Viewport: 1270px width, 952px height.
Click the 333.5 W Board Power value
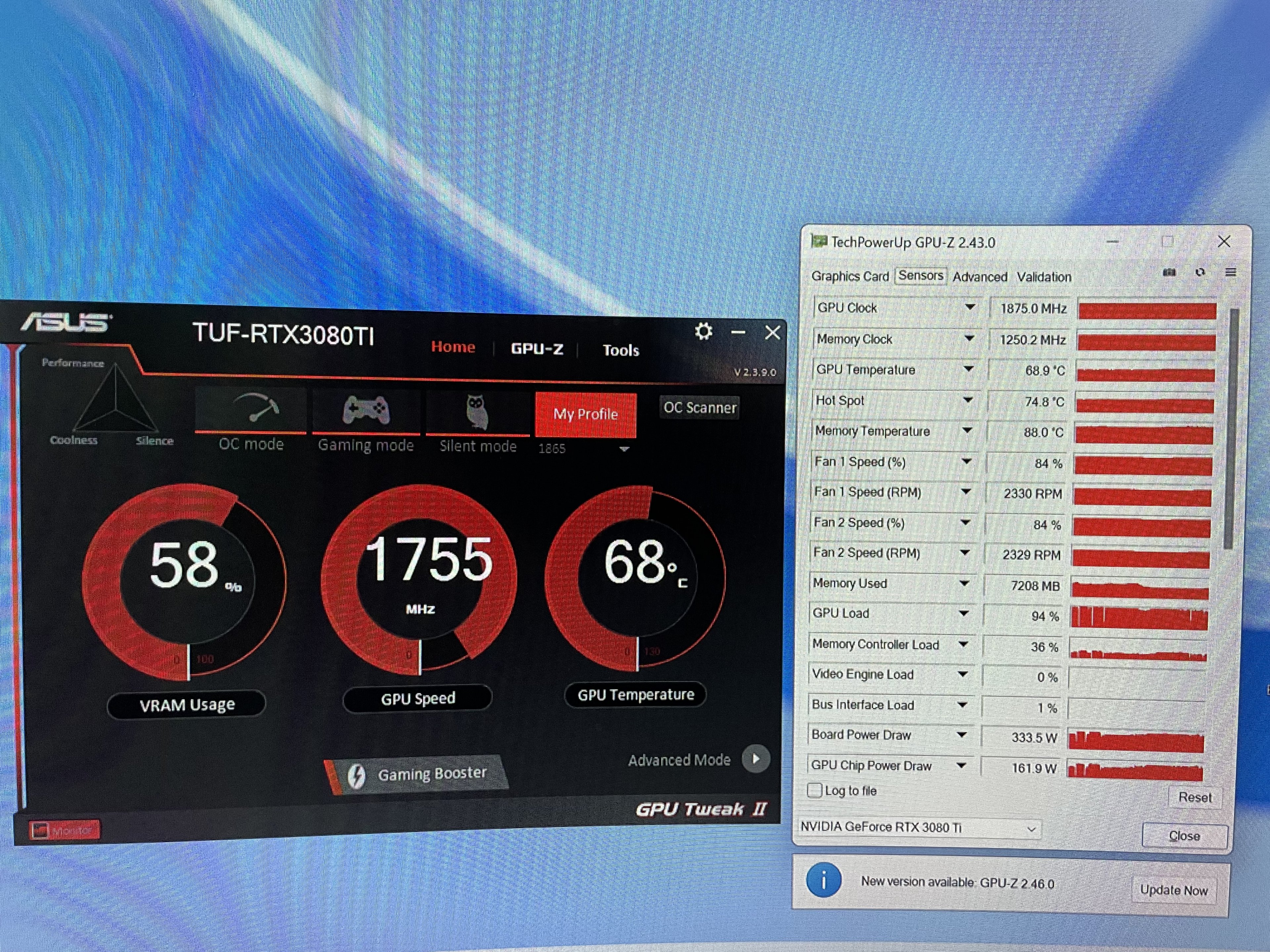[1034, 737]
